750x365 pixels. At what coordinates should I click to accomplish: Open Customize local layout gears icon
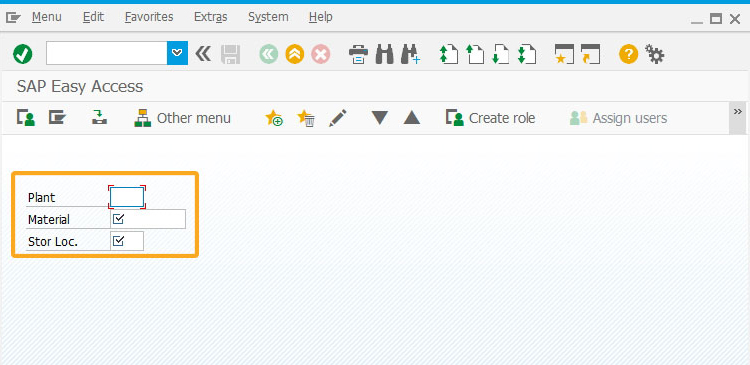pos(654,54)
